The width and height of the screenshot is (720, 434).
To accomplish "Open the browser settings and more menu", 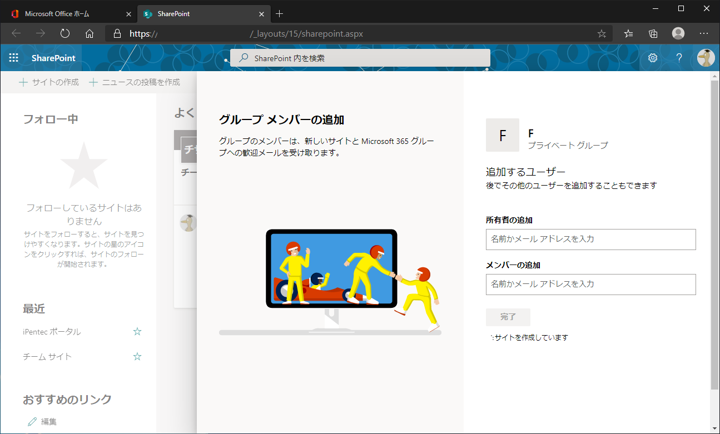I will pyautogui.click(x=704, y=34).
